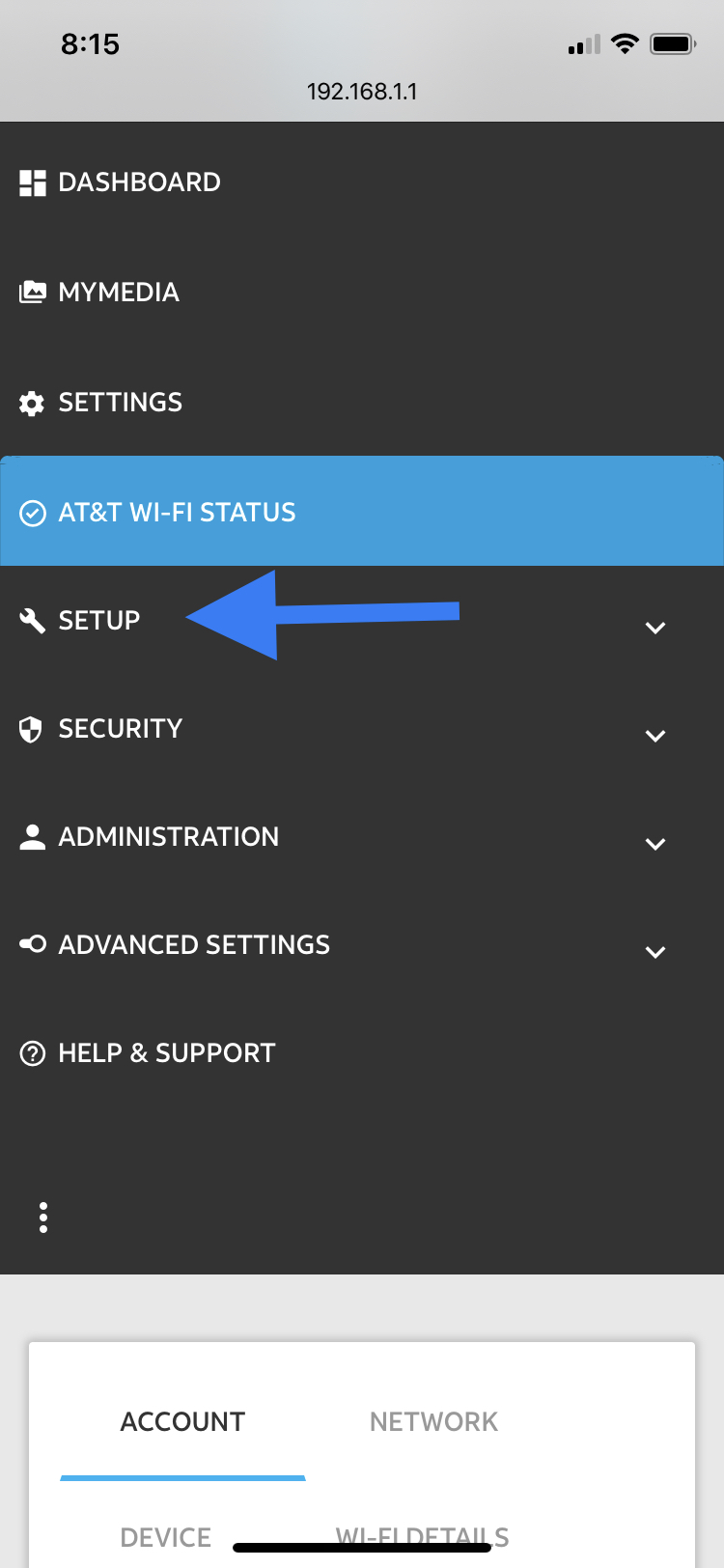Click the MyMedia photo library icon
724x1568 pixels.
[x=32, y=292]
